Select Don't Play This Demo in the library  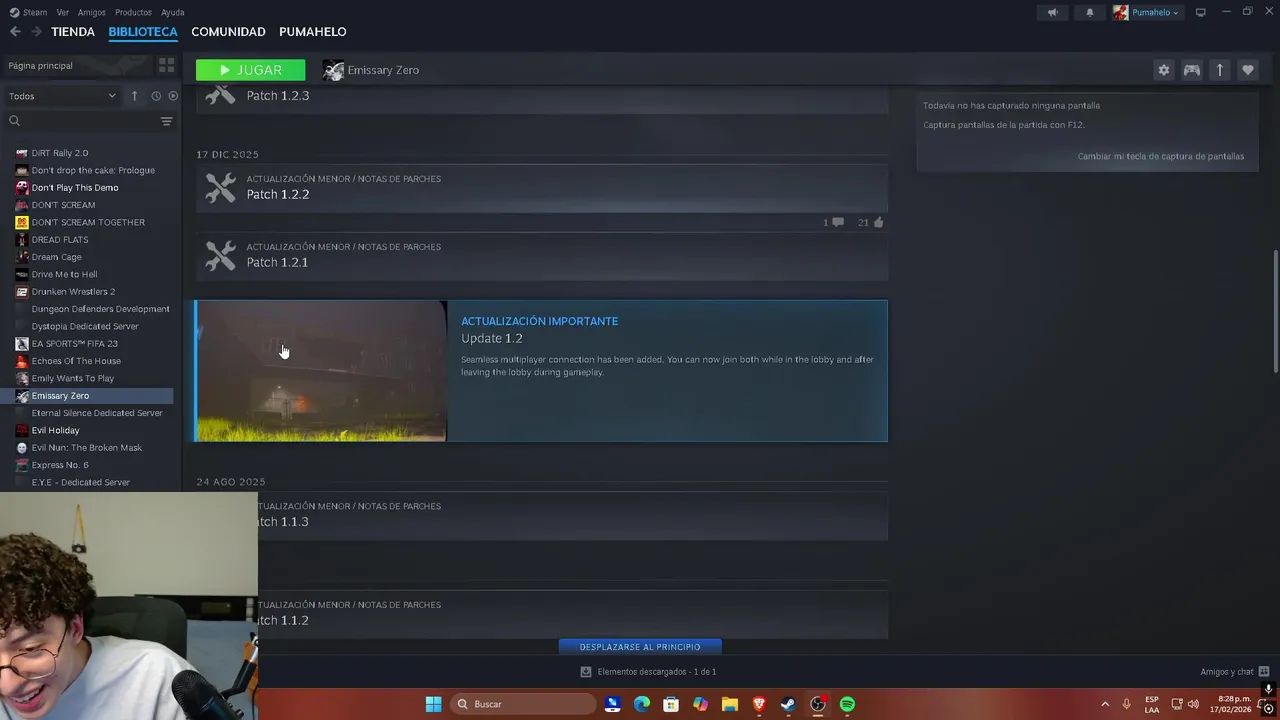click(x=74, y=188)
